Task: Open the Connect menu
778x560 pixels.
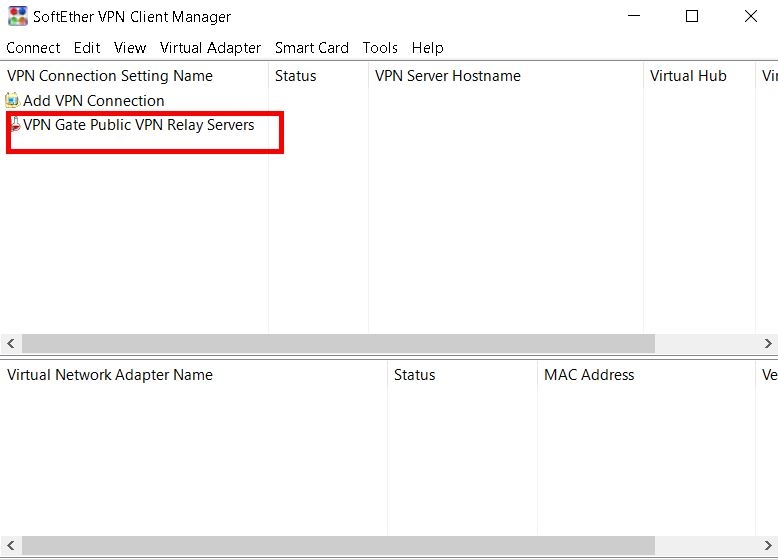Action: tap(33, 48)
